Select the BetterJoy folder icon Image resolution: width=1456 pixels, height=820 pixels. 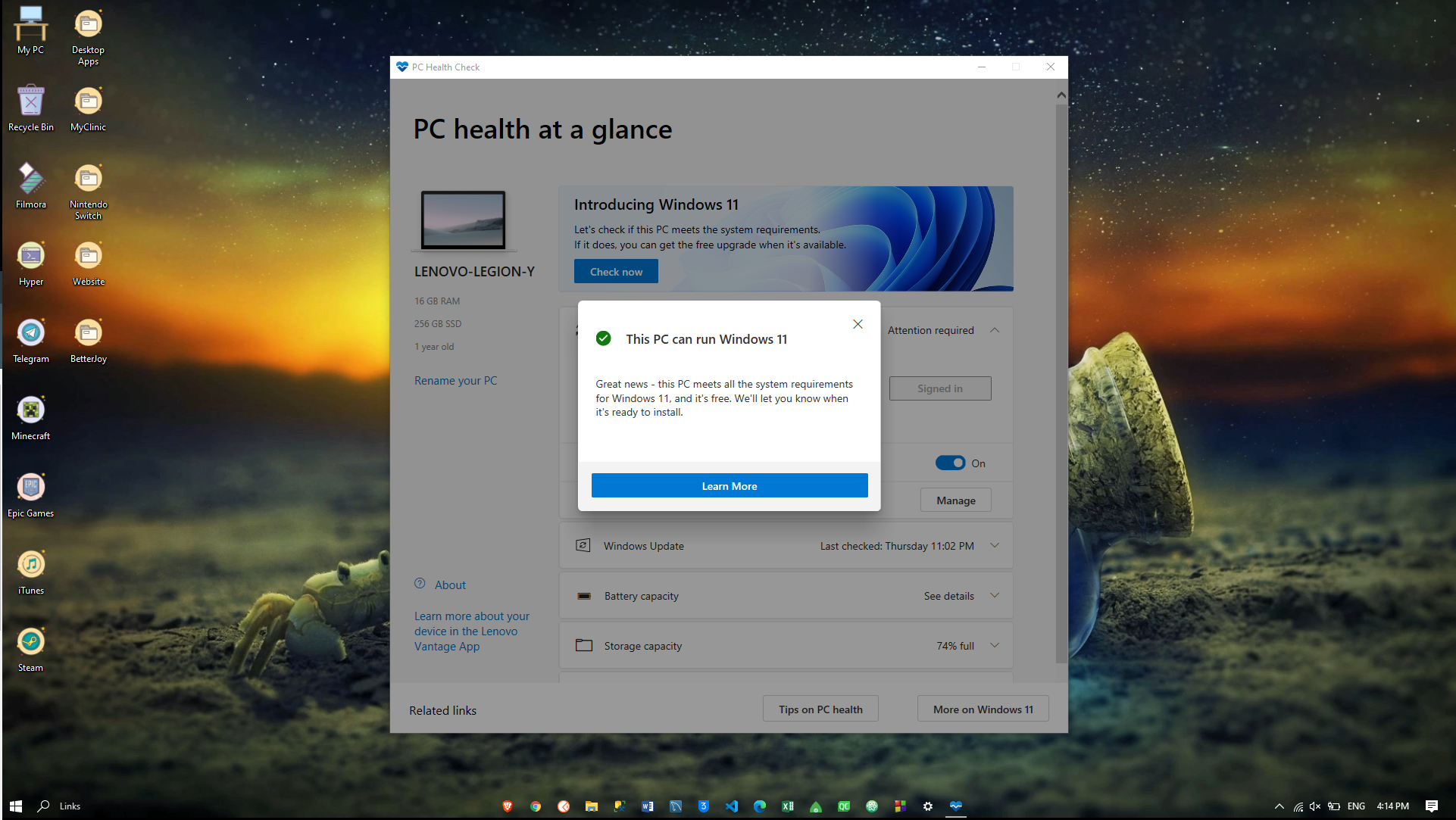(x=89, y=339)
